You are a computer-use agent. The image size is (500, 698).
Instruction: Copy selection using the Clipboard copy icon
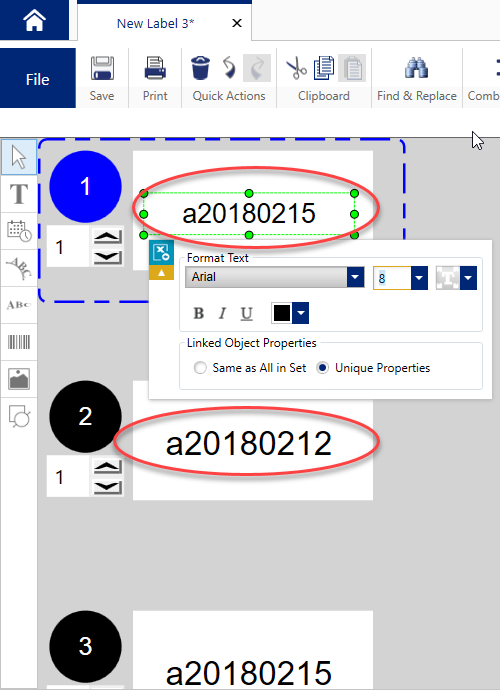324,68
